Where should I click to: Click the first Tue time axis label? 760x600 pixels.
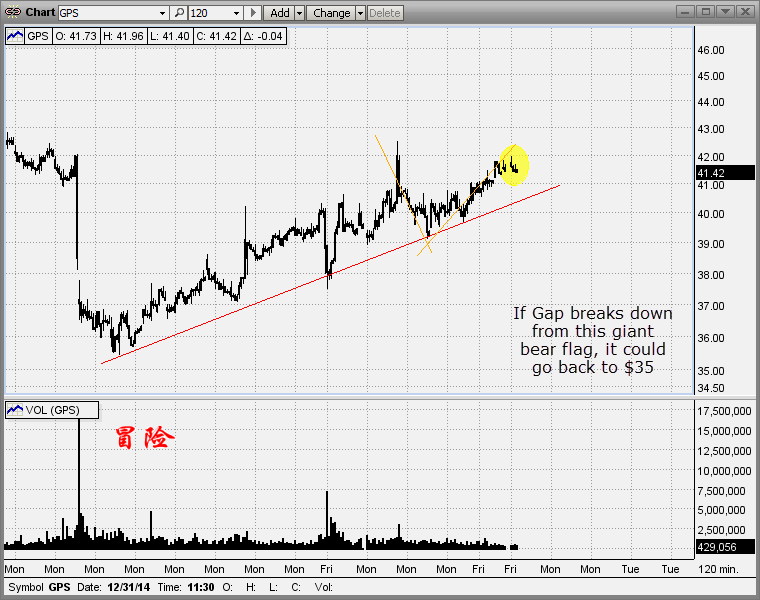click(630, 569)
